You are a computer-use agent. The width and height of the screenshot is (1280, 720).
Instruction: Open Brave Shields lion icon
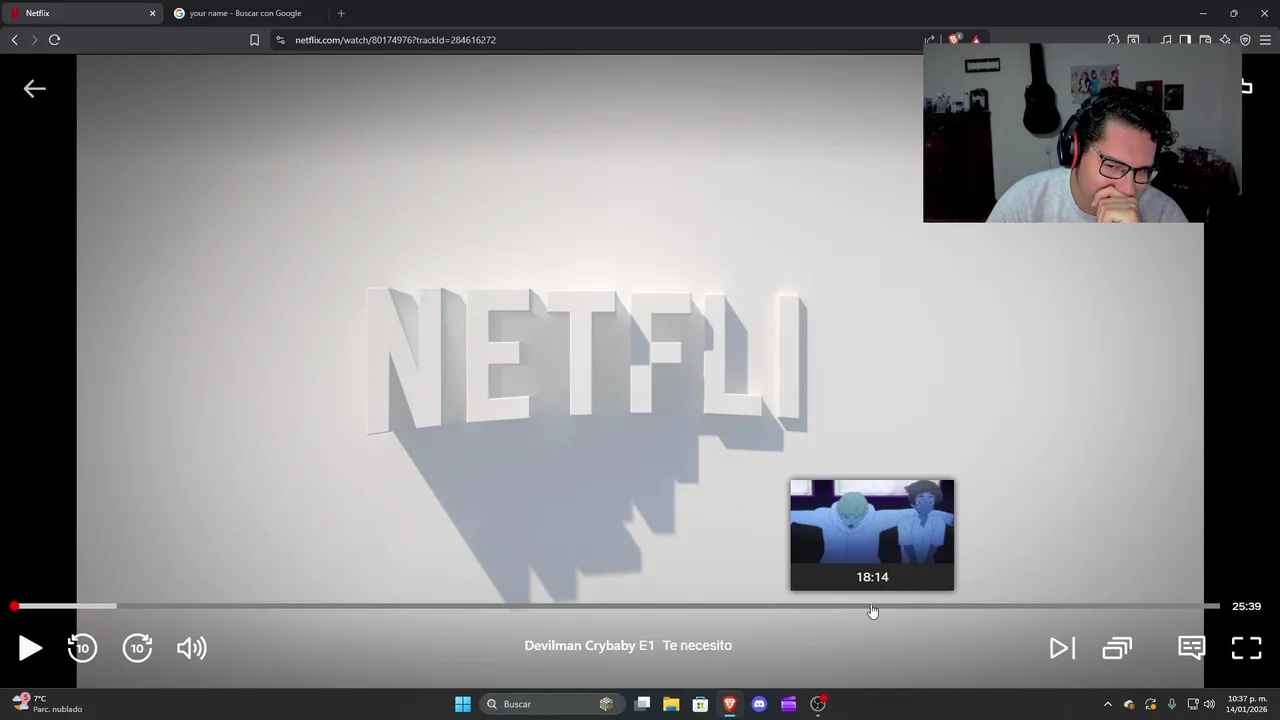955,40
